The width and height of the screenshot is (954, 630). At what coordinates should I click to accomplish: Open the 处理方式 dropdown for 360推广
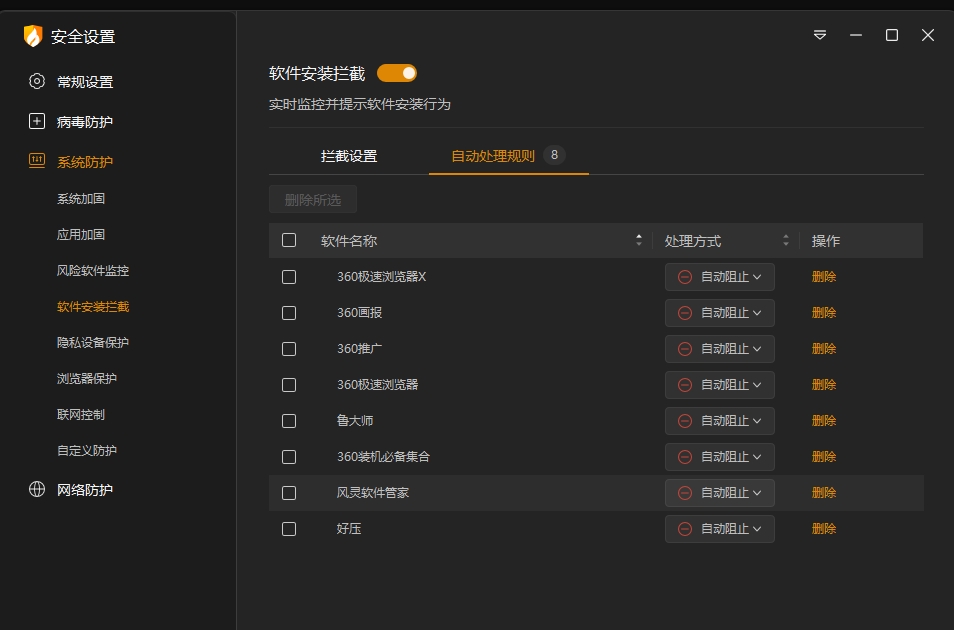point(719,348)
